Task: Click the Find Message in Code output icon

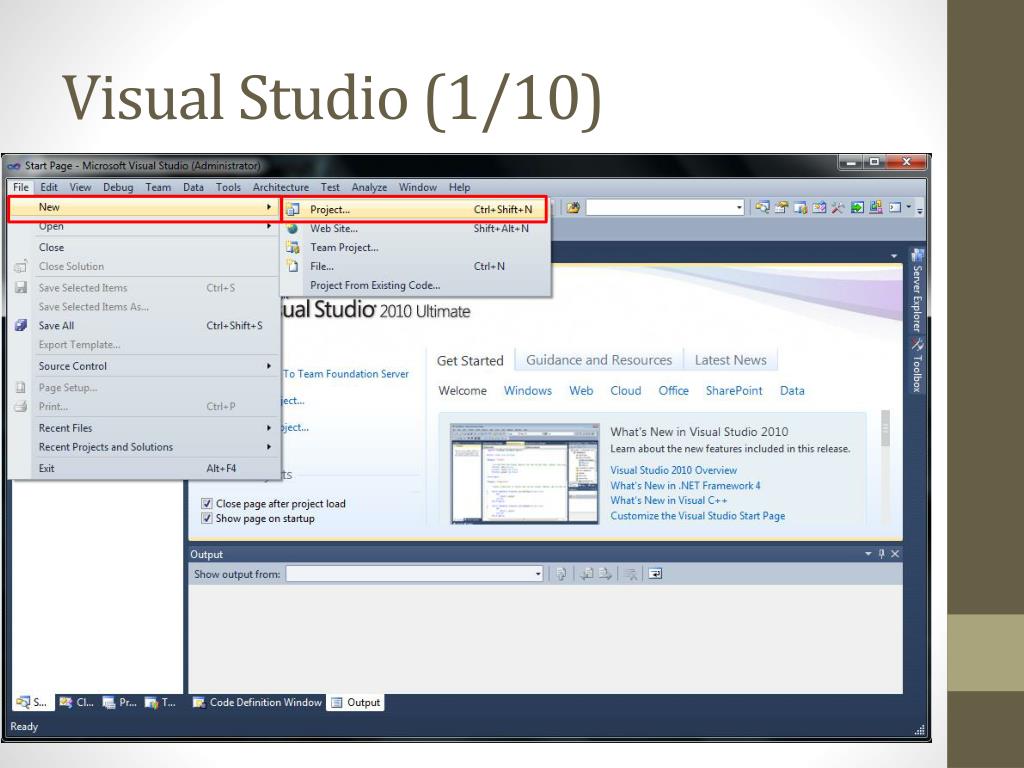Action: tap(561, 574)
